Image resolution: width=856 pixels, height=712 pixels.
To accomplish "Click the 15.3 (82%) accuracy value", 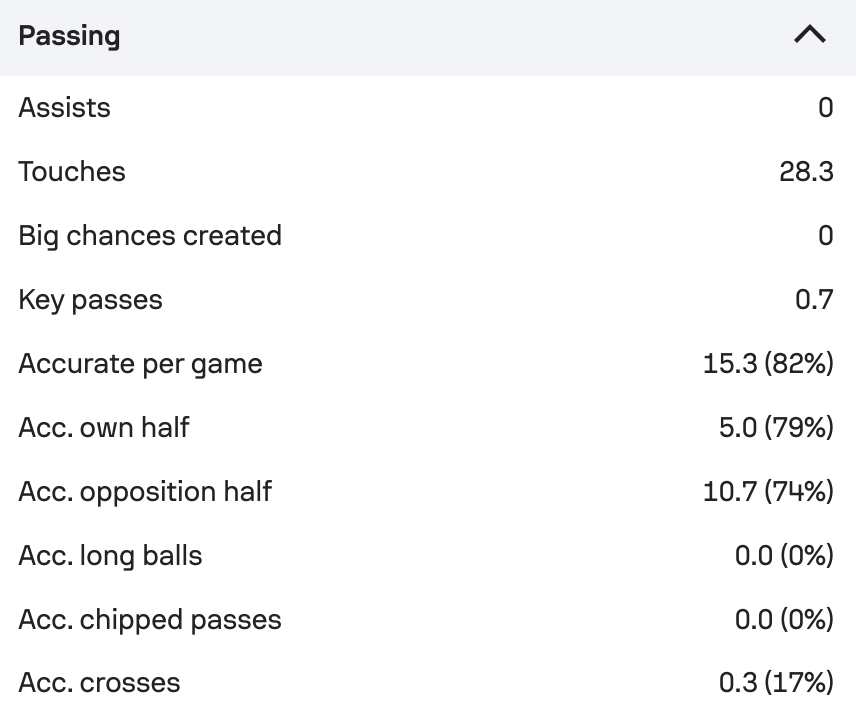I will click(768, 364).
